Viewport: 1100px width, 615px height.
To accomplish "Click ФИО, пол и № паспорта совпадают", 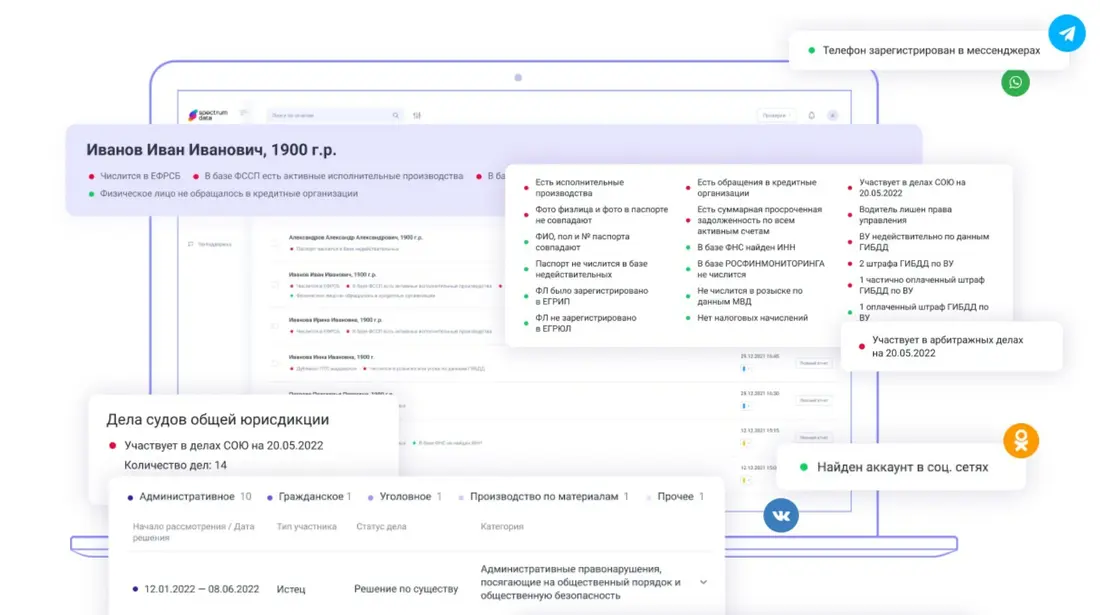I will 582,242.
